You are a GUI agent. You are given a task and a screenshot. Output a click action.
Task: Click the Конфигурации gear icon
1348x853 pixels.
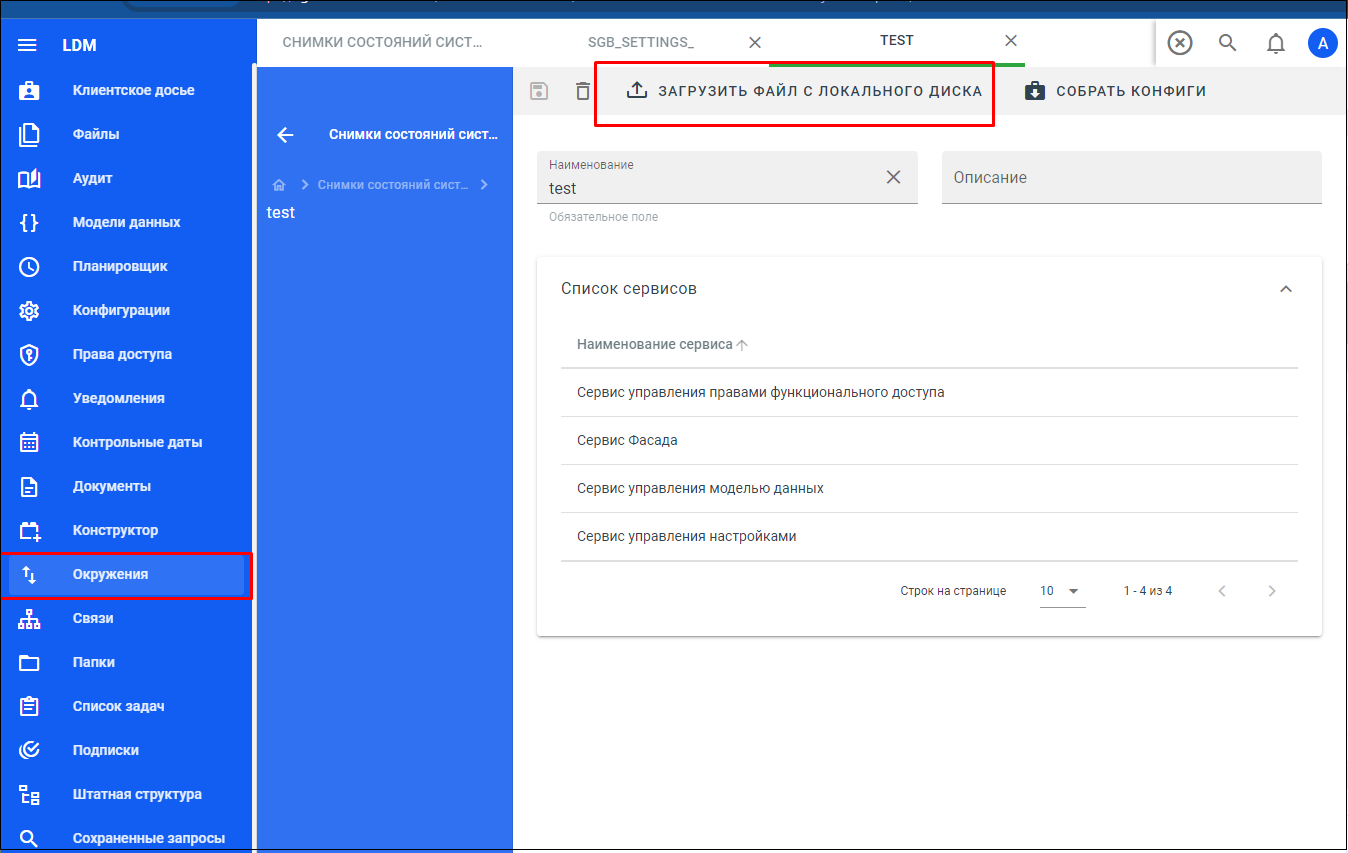29,310
